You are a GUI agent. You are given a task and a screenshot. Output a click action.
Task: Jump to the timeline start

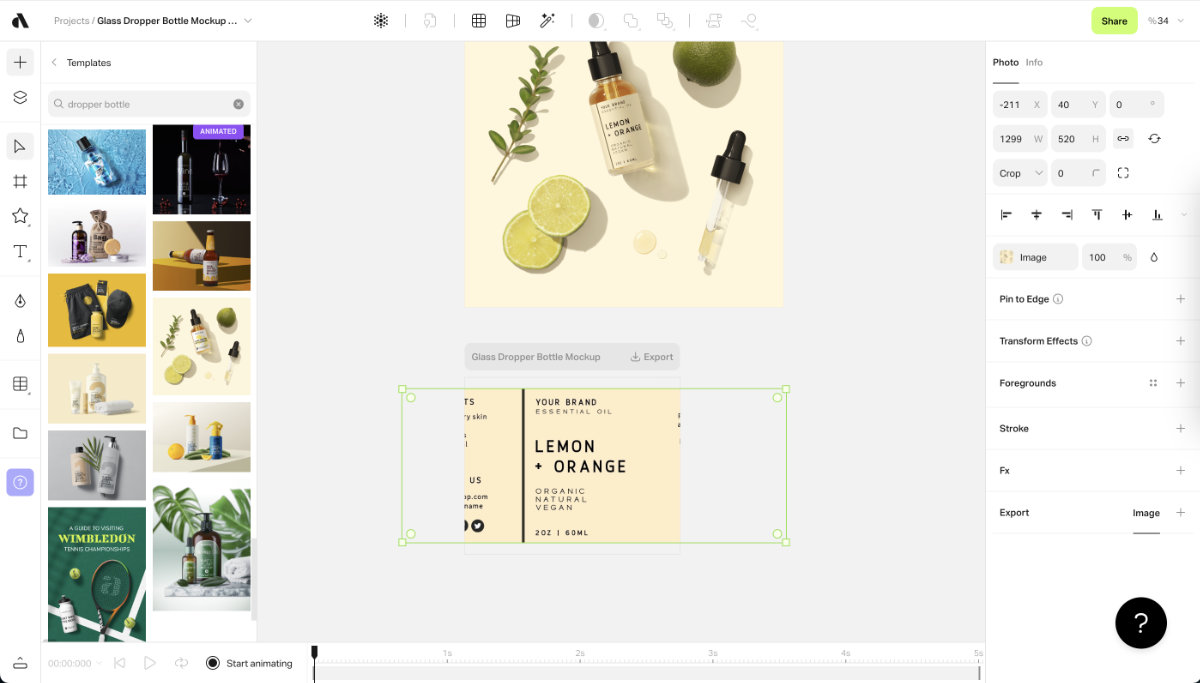[x=119, y=663]
